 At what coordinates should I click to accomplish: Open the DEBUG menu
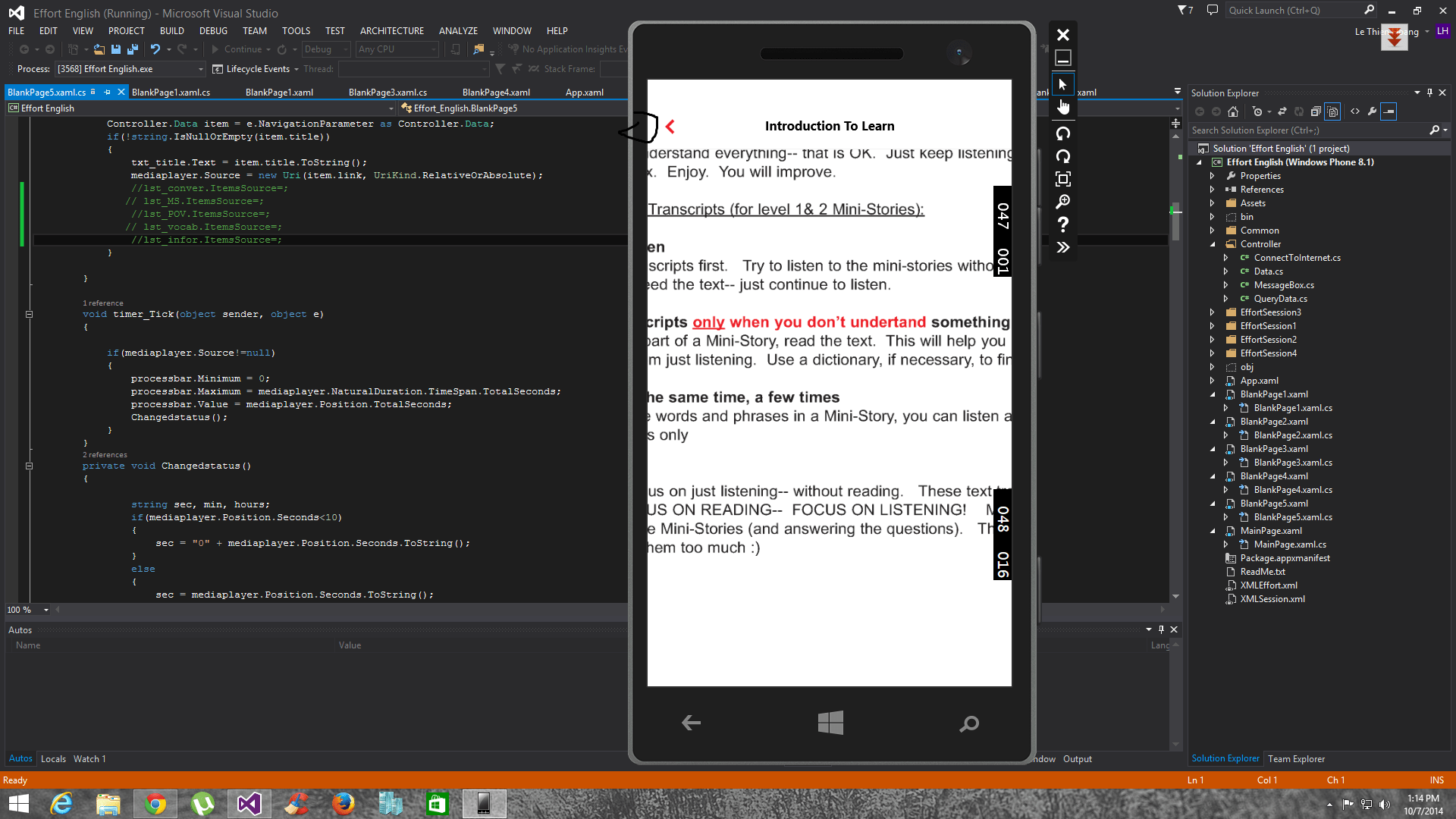click(213, 31)
